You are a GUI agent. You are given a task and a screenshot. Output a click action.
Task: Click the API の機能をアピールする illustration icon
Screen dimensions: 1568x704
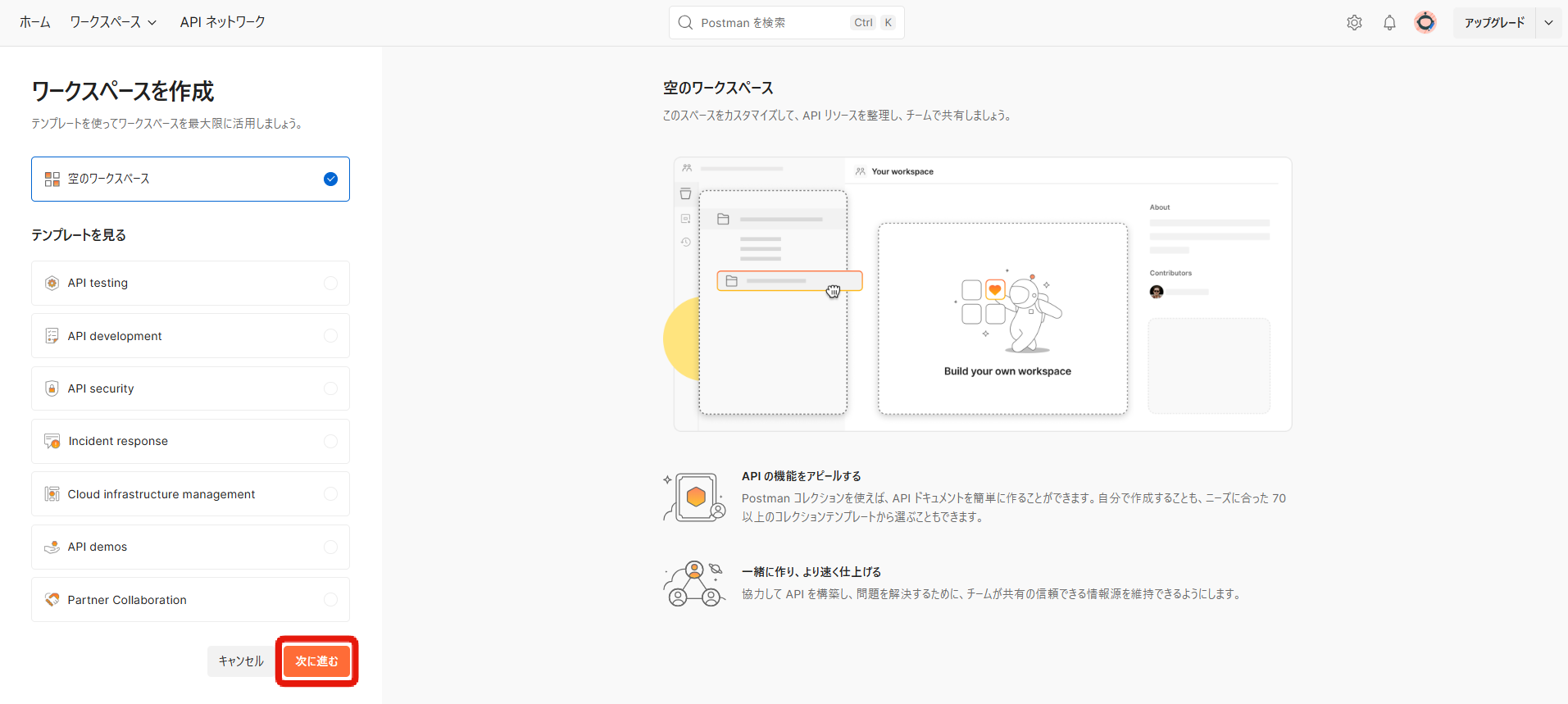click(695, 497)
